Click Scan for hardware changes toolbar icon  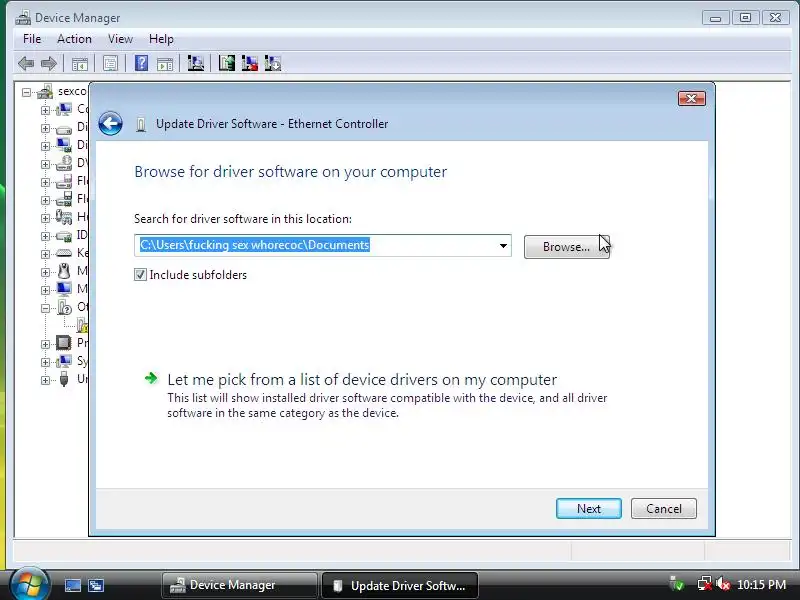point(195,63)
